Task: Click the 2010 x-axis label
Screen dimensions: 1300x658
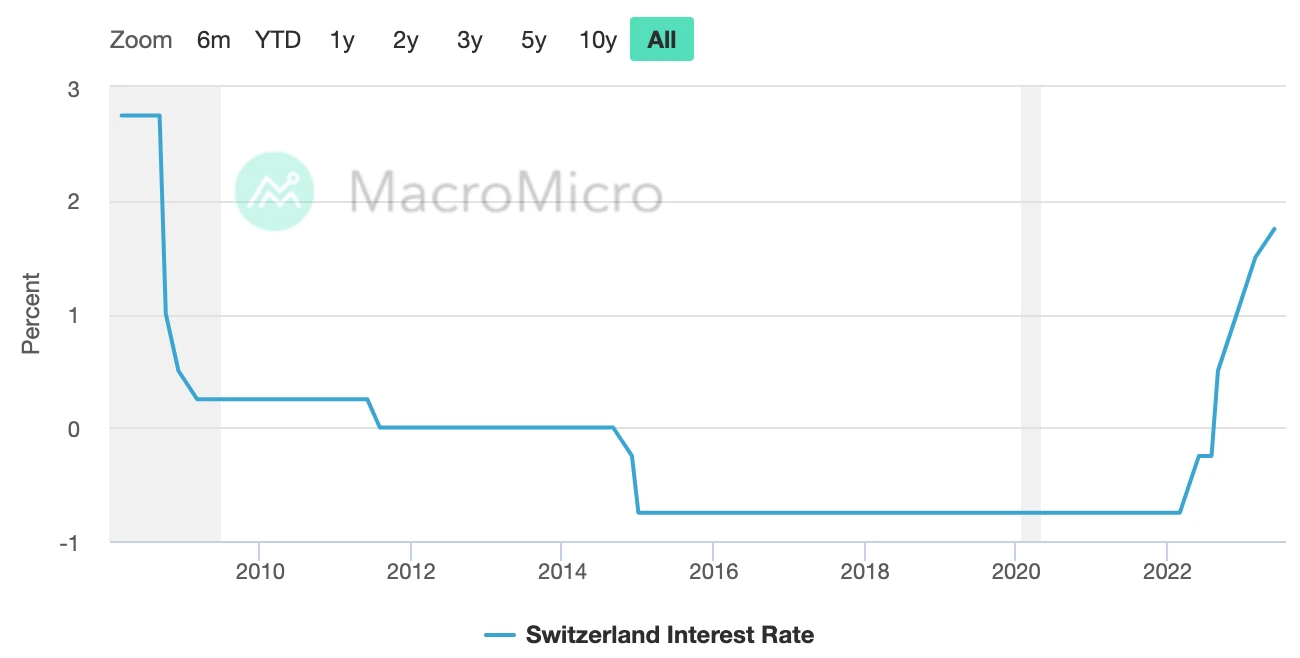Action: coord(259,572)
